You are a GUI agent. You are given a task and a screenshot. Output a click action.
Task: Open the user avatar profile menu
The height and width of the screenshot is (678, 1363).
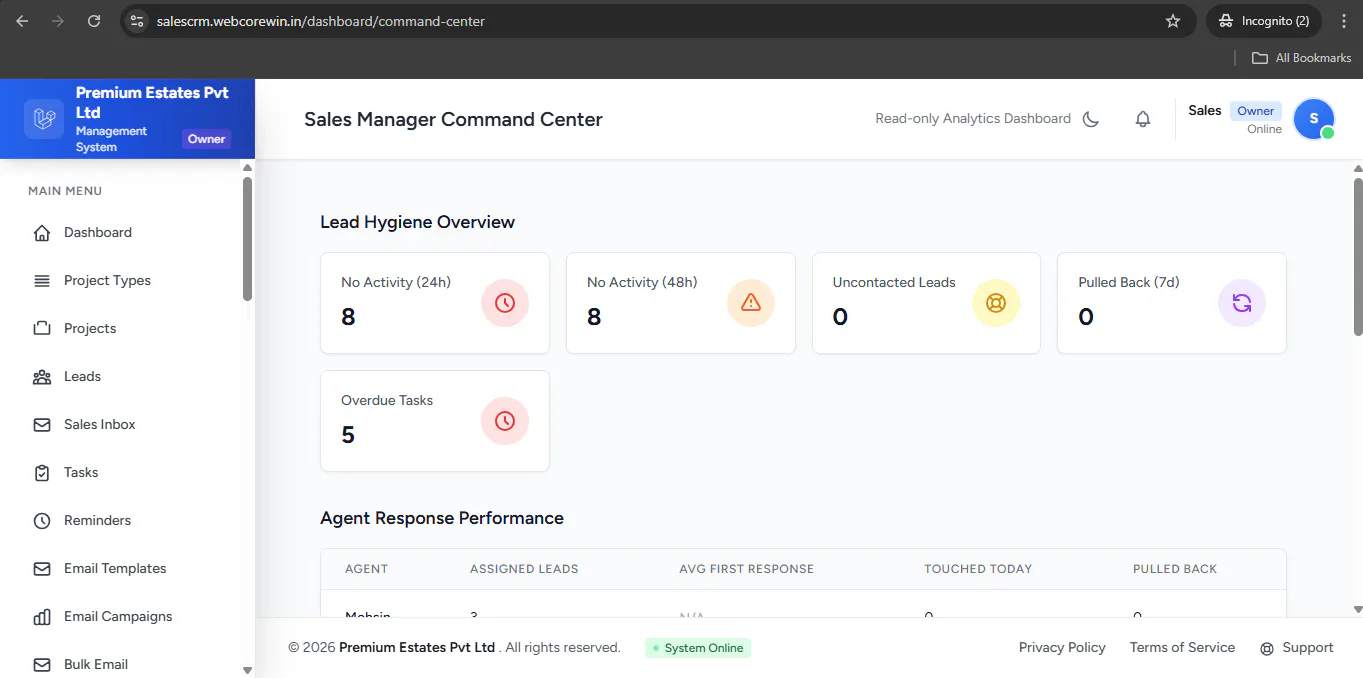[x=1313, y=119]
